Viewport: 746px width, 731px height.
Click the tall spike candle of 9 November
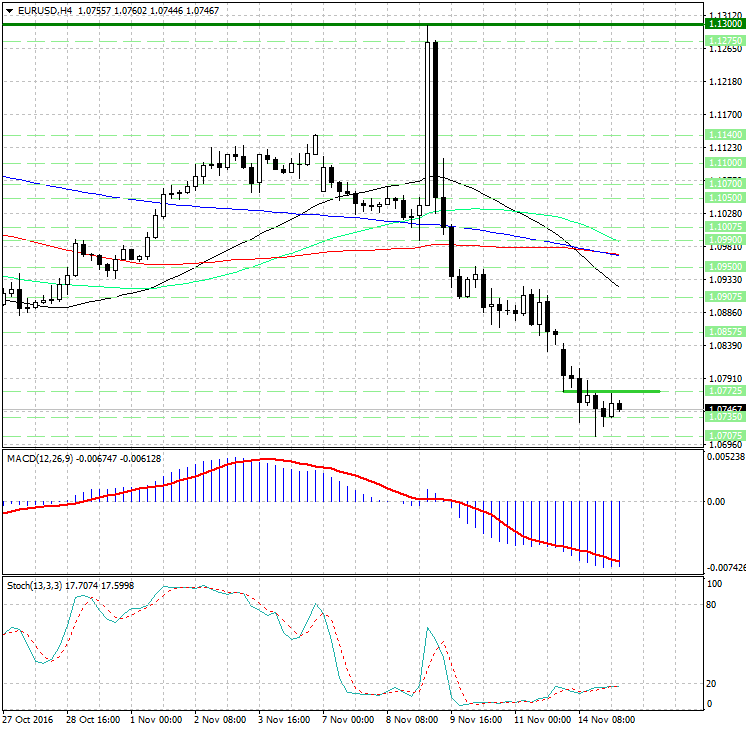[427, 124]
